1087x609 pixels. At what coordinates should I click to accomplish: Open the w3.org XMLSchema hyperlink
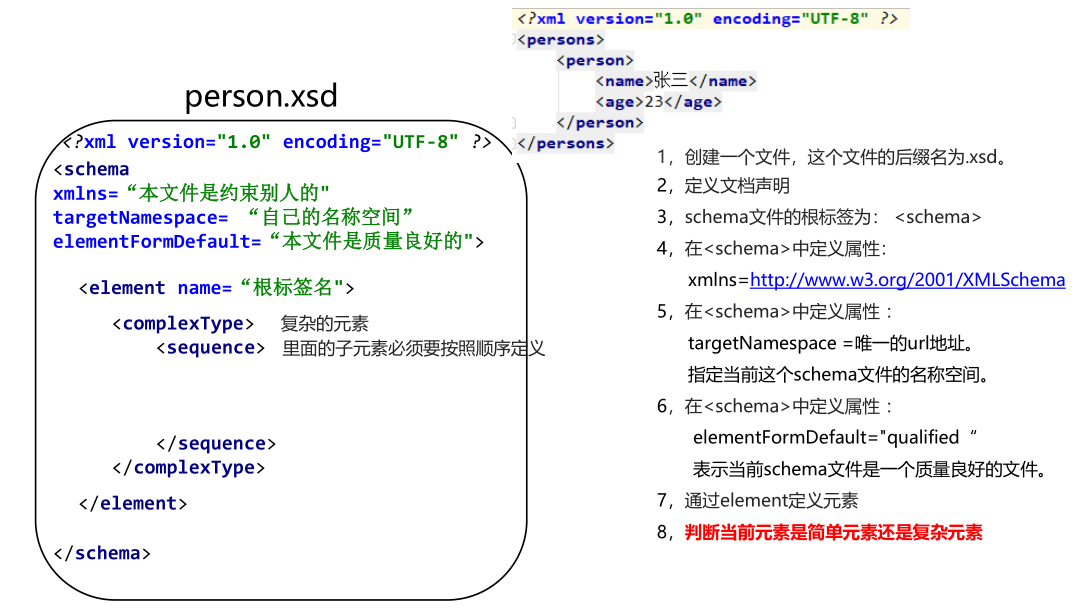pyautogui.click(x=907, y=280)
